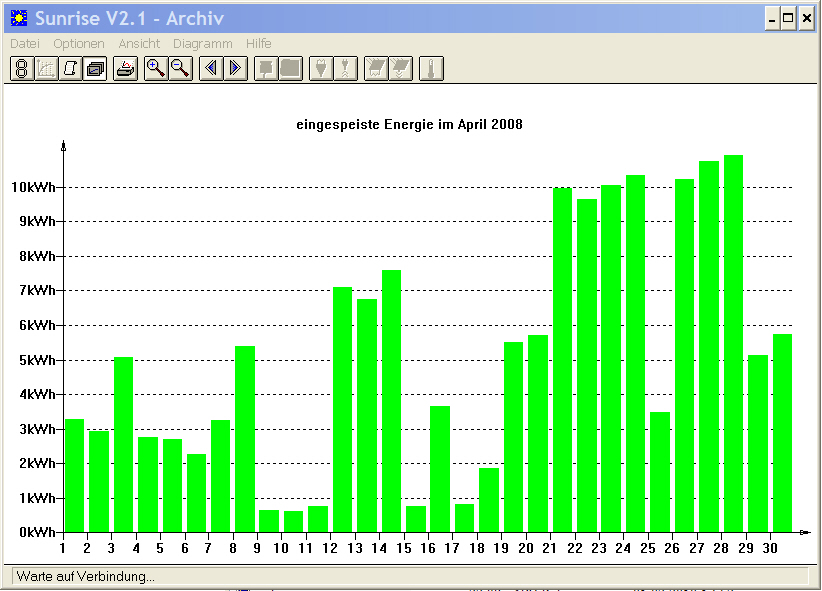Click the grayed plug connector icon

point(321,69)
